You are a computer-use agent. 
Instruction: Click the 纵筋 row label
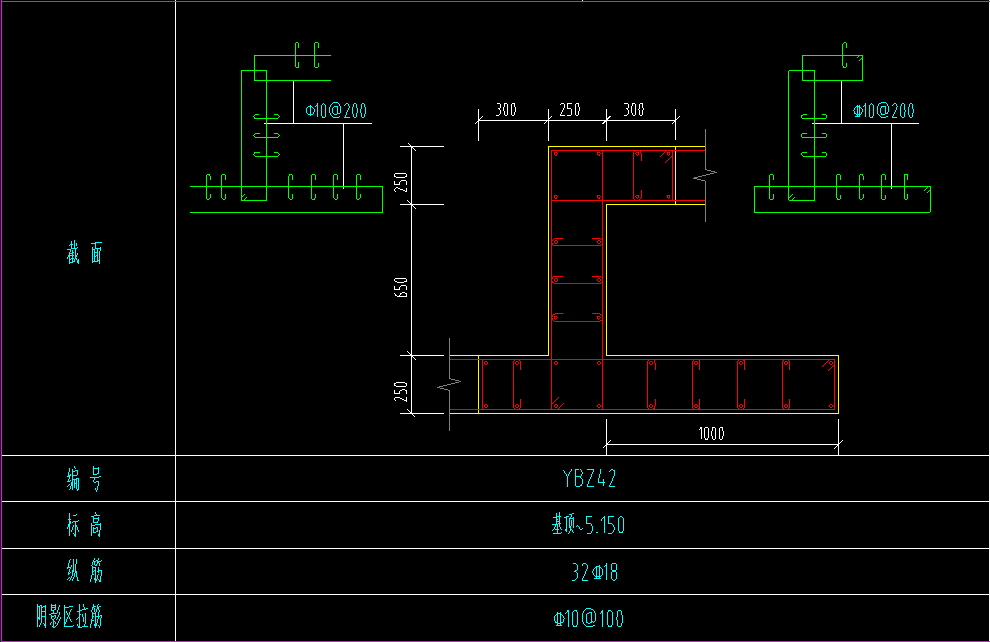(x=85, y=571)
